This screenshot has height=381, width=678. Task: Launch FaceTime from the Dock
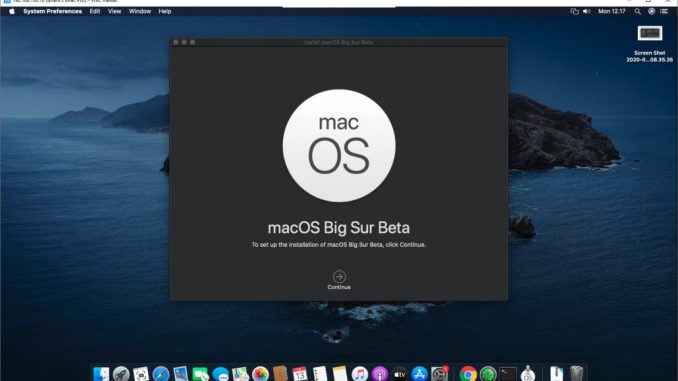point(201,374)
